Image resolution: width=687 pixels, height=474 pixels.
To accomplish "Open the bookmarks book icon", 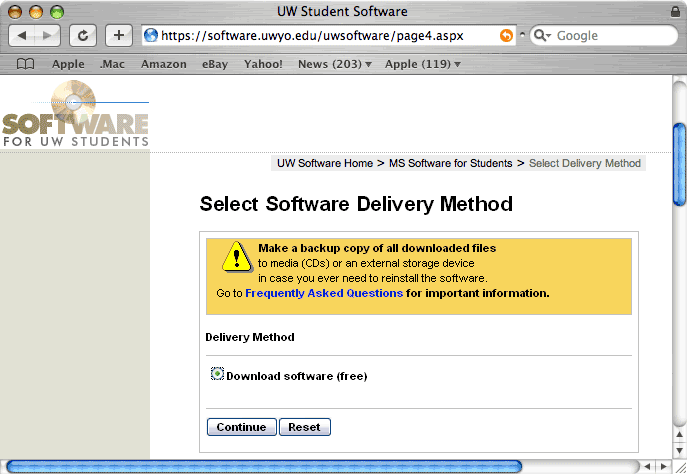I will pos(25,64).
